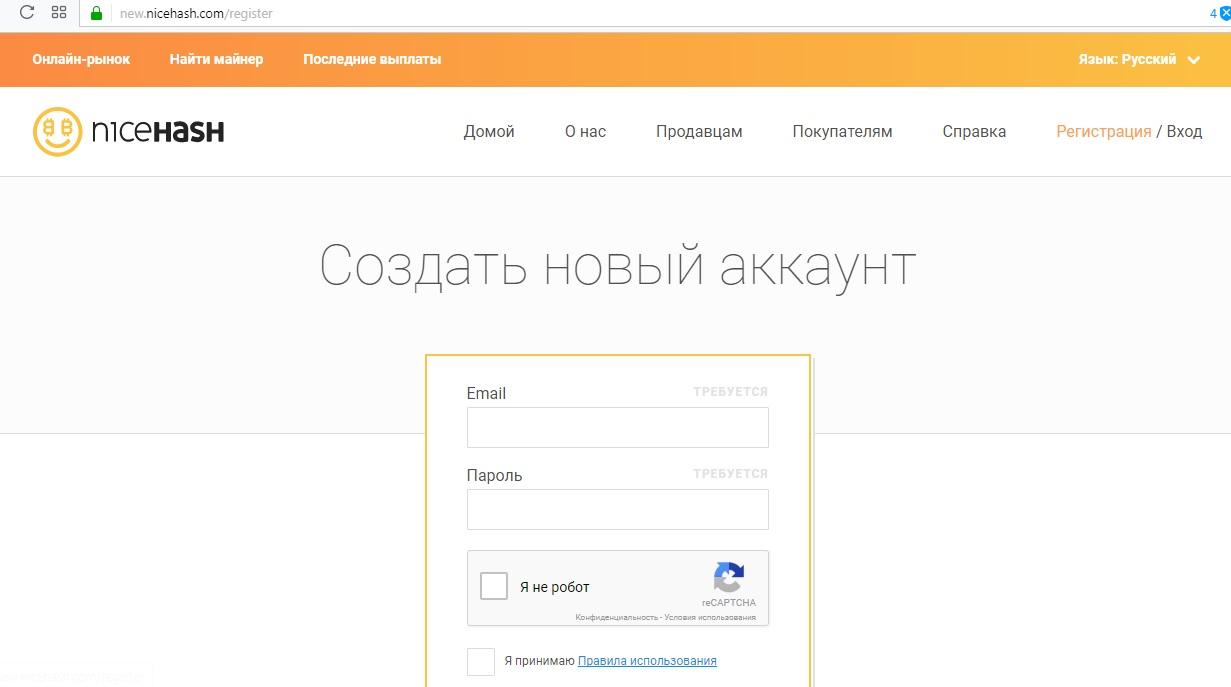Viewport: 1231px width, 687px height.
Task: Open the 'Правила использования' link
Action: pyautogui.click(x=647, y=661)
